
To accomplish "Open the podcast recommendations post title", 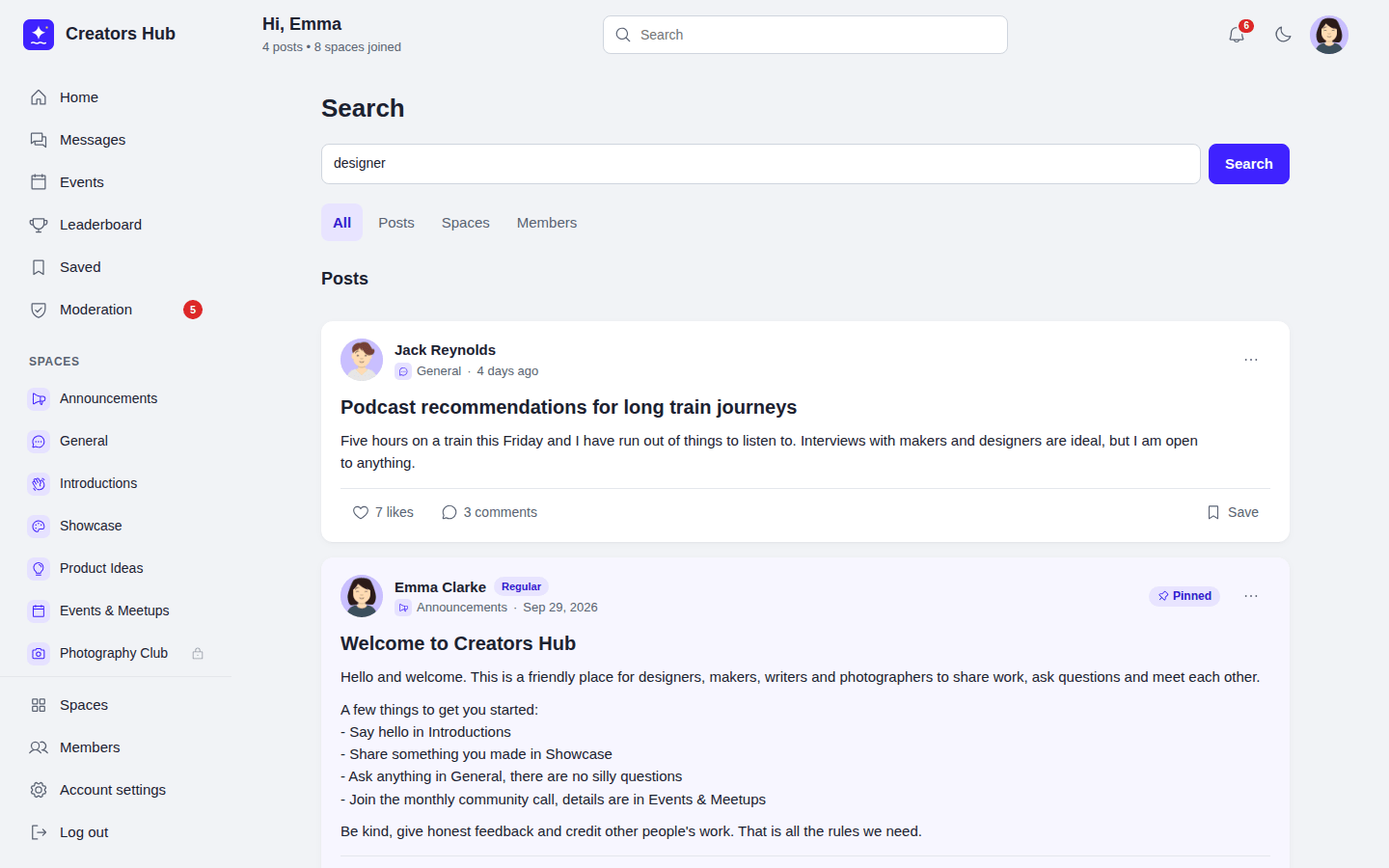I will click(568, 407).
